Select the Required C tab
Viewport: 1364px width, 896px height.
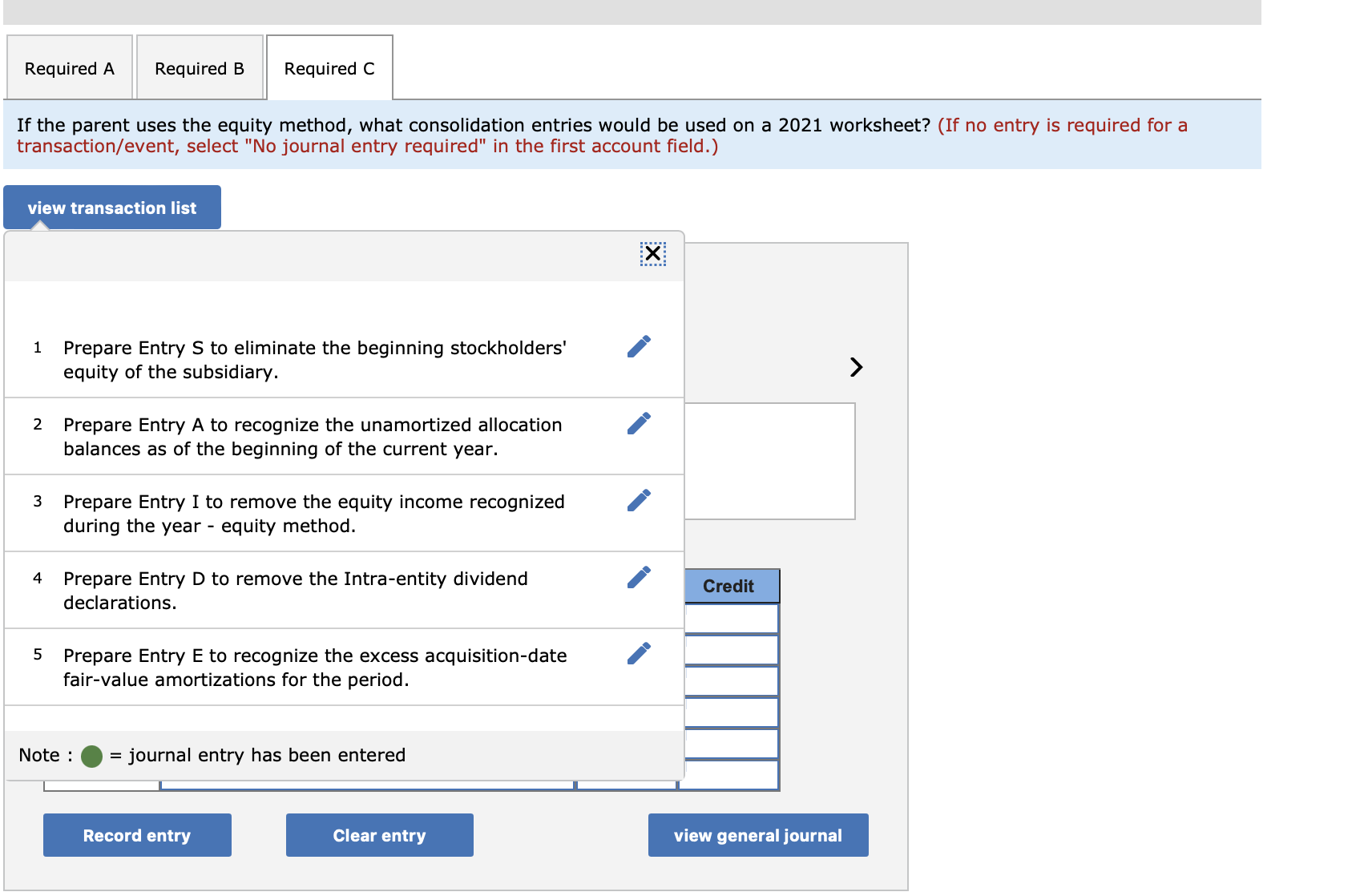329,68
